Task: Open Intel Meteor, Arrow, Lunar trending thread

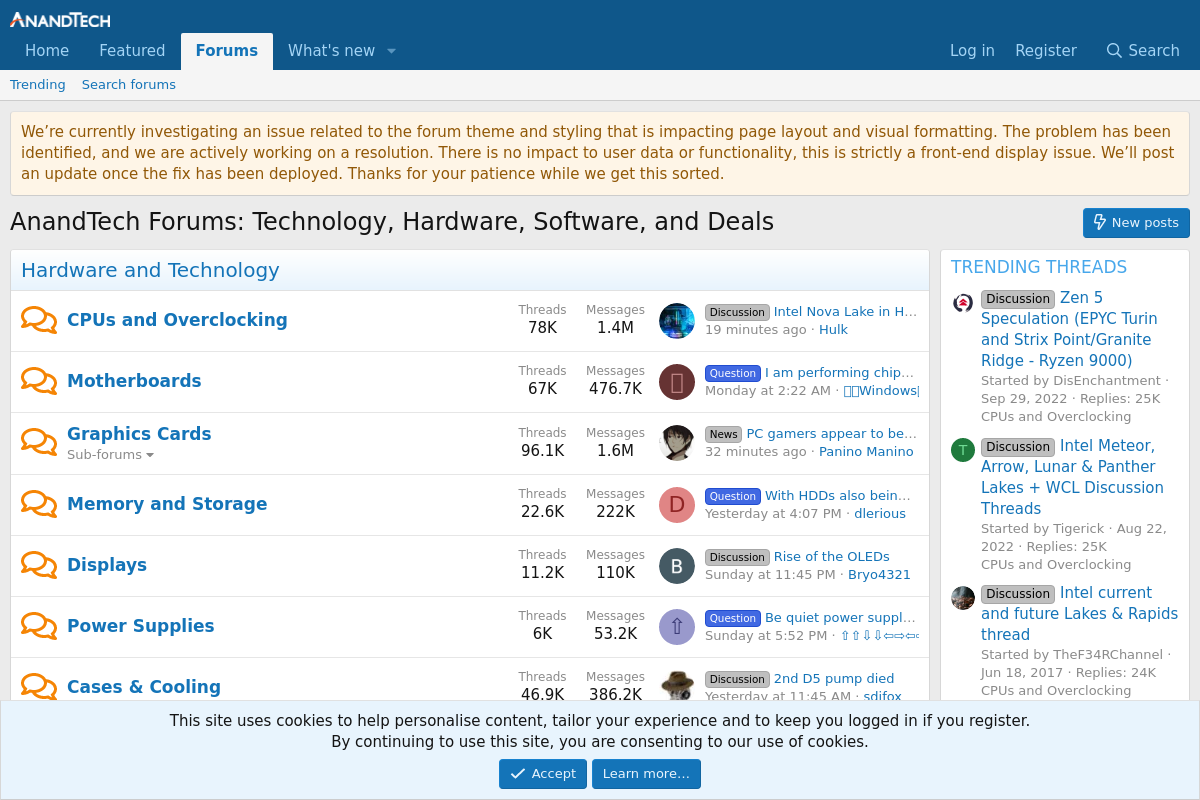Action: 1072,477
